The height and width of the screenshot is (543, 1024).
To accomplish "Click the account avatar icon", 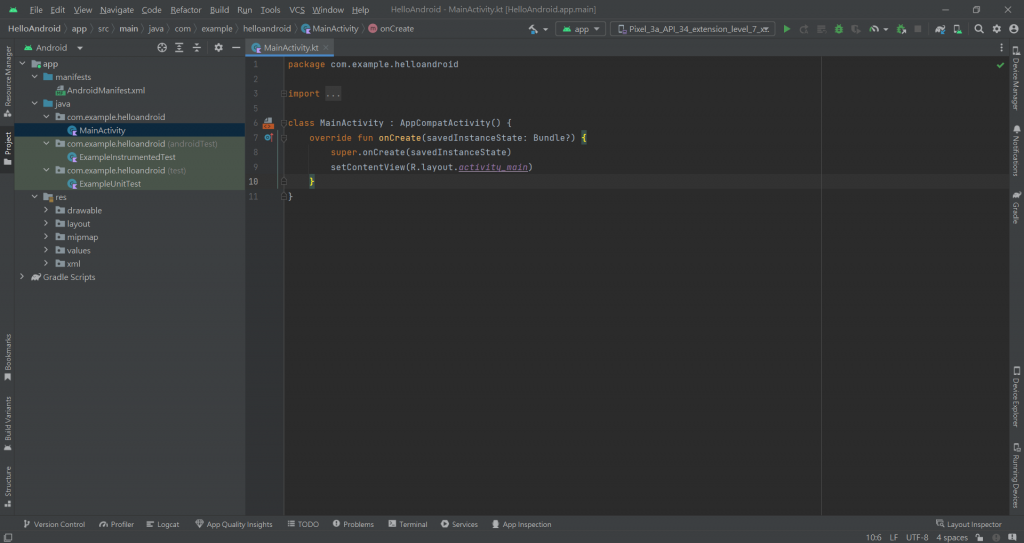I will pos(1013,29).
